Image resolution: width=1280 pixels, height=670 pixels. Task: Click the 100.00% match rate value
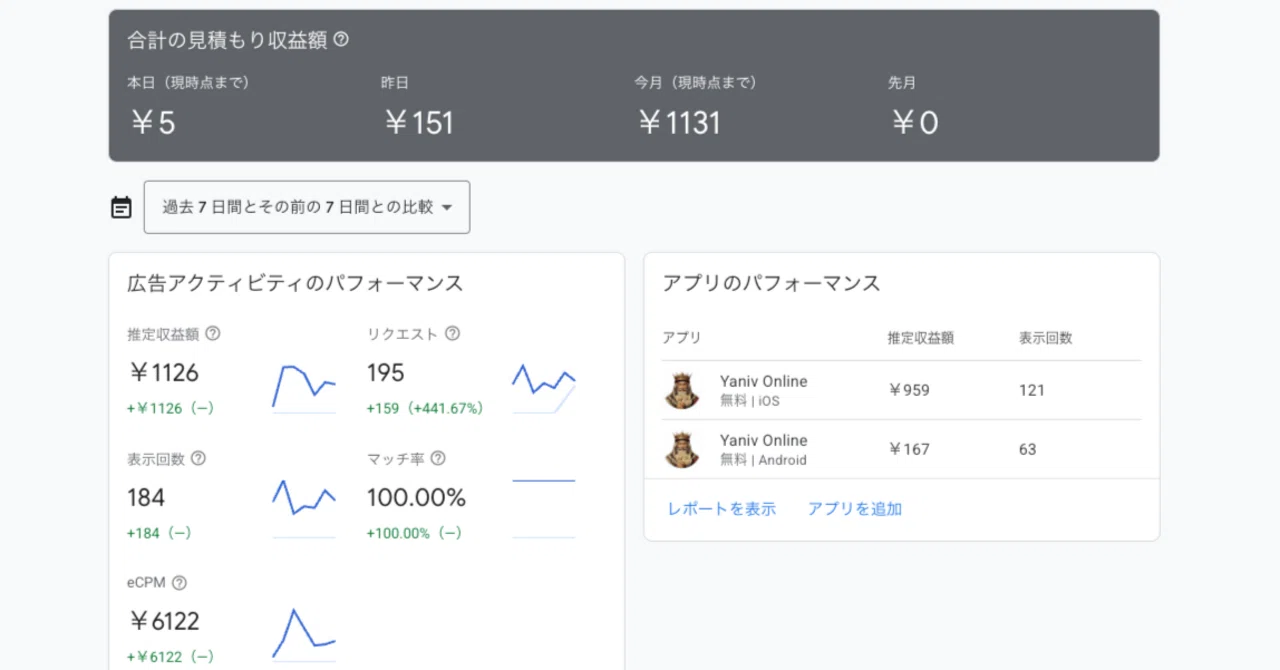tap(416, 497)
